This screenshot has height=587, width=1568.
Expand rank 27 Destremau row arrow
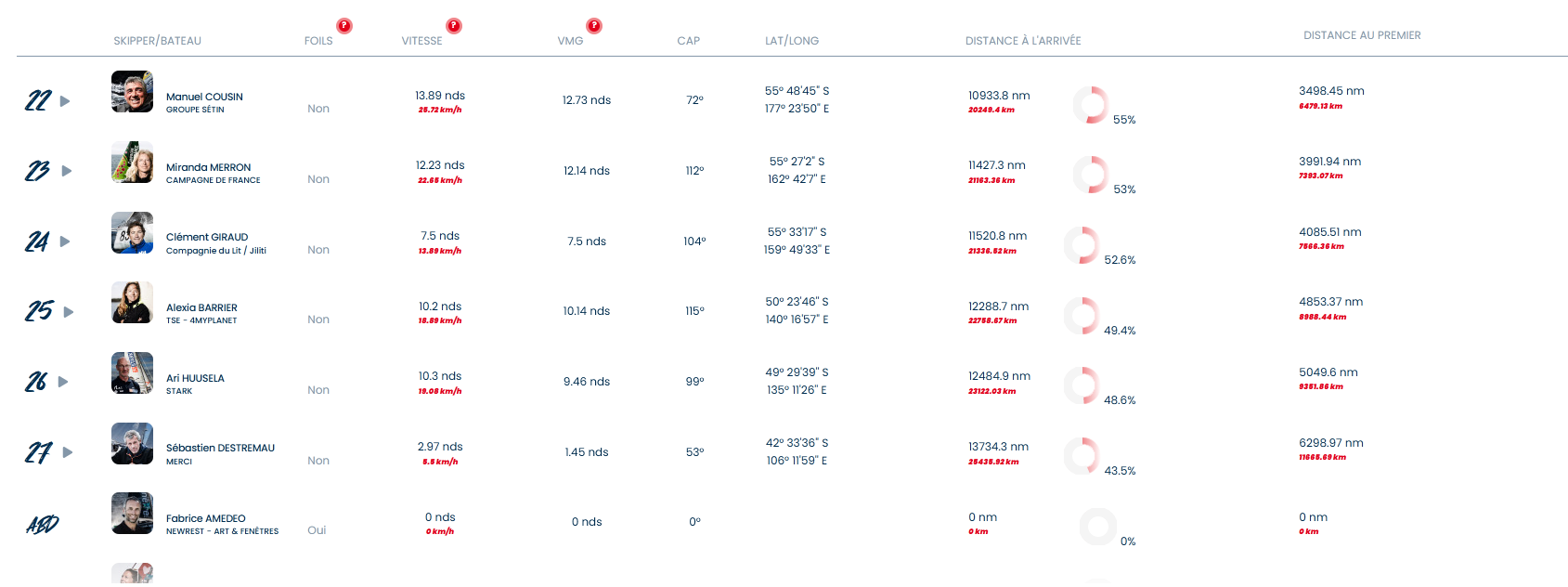click(x=67, y=452)
